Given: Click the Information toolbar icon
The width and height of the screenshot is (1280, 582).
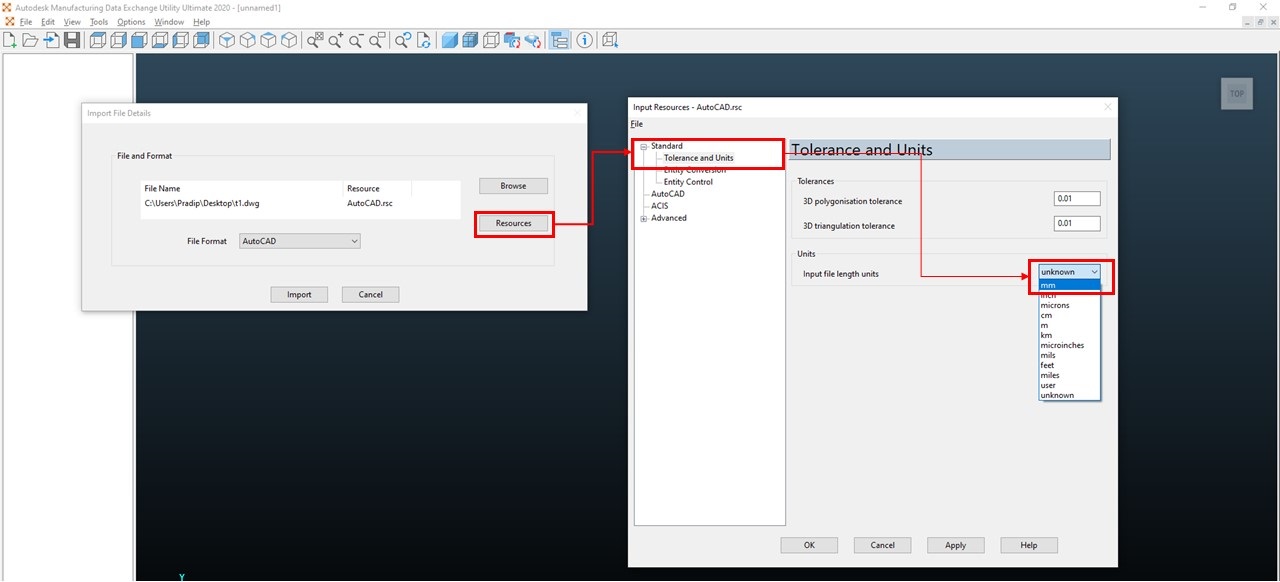Looking at the screenshot, I should click(x=584, y=40).
